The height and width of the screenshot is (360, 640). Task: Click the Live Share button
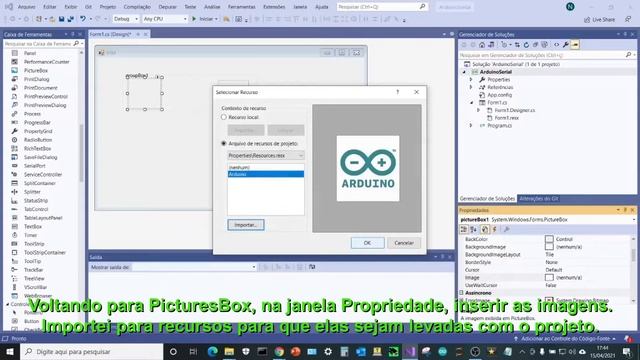click(600, 20)
